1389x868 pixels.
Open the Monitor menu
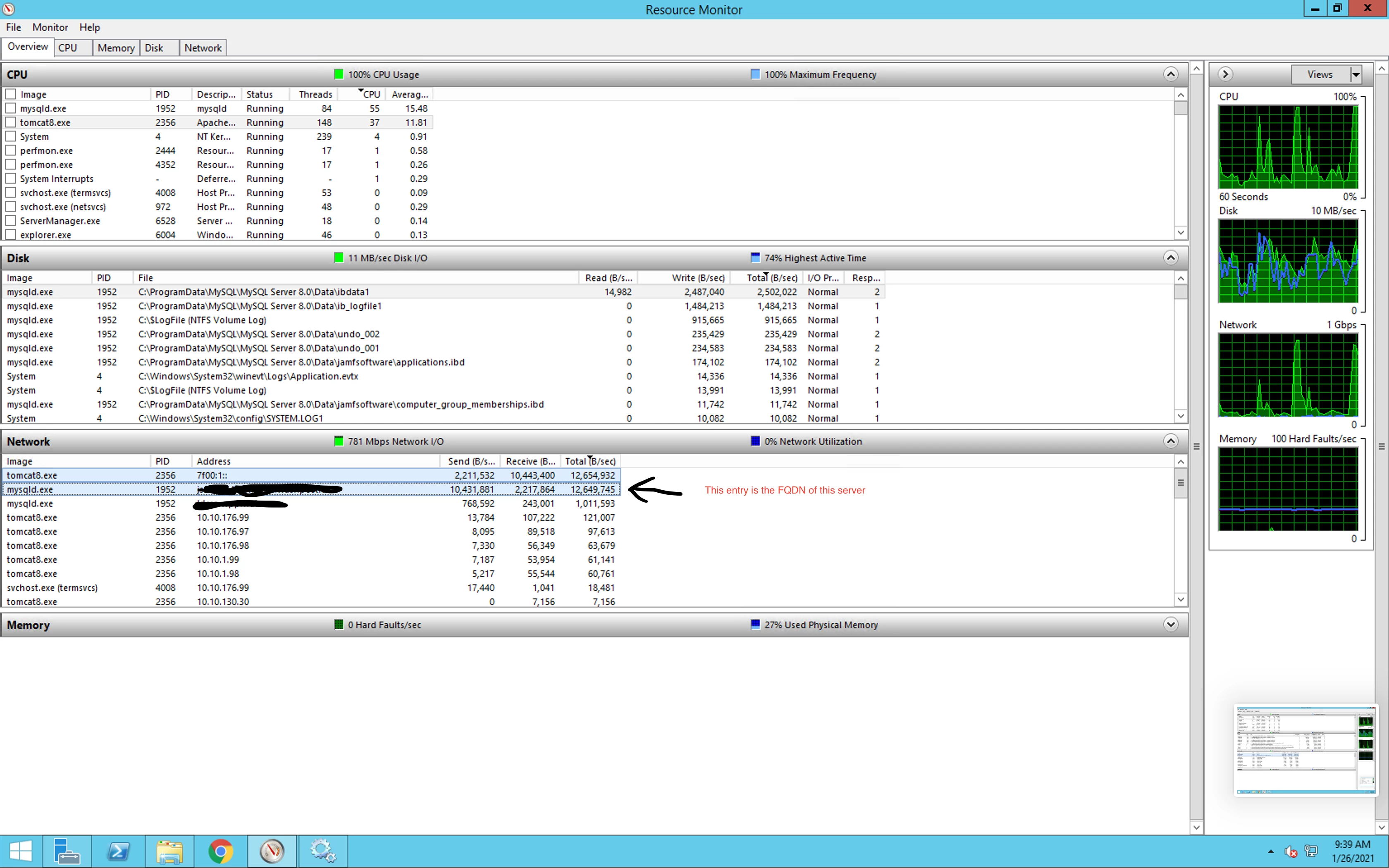pos(50,27)
